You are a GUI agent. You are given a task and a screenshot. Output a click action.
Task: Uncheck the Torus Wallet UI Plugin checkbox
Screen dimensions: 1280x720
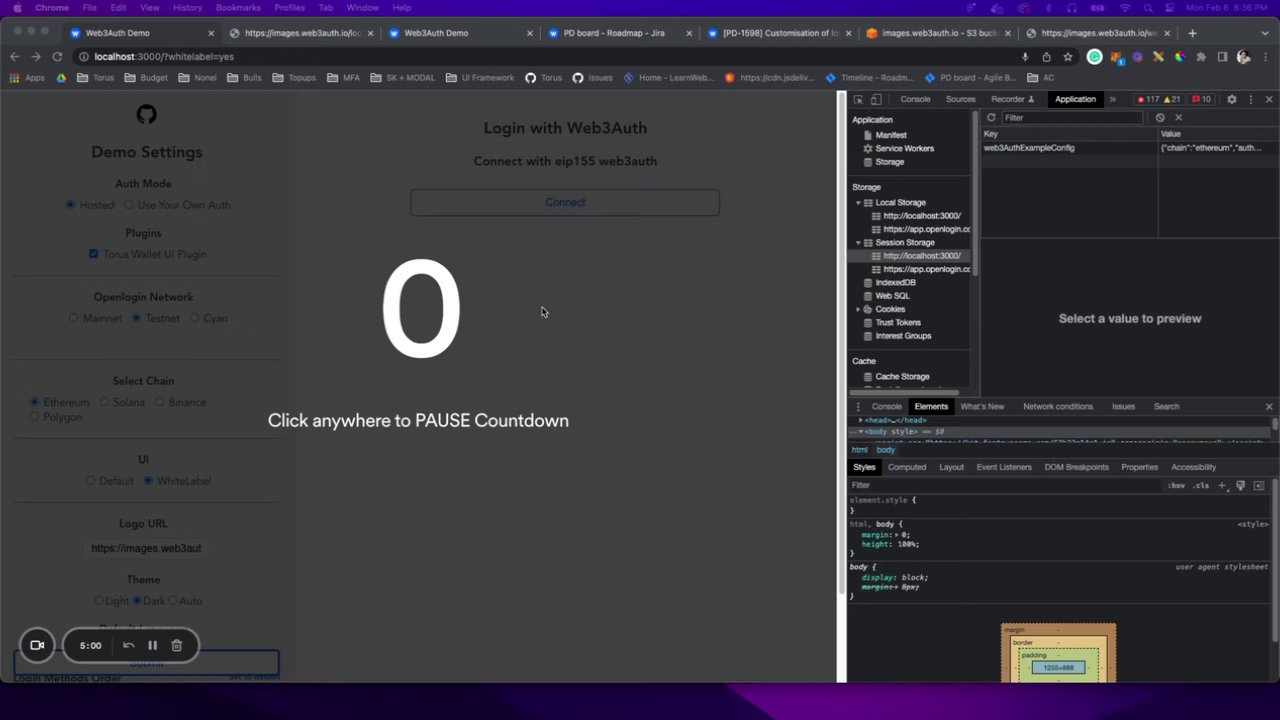click(94, 254)
